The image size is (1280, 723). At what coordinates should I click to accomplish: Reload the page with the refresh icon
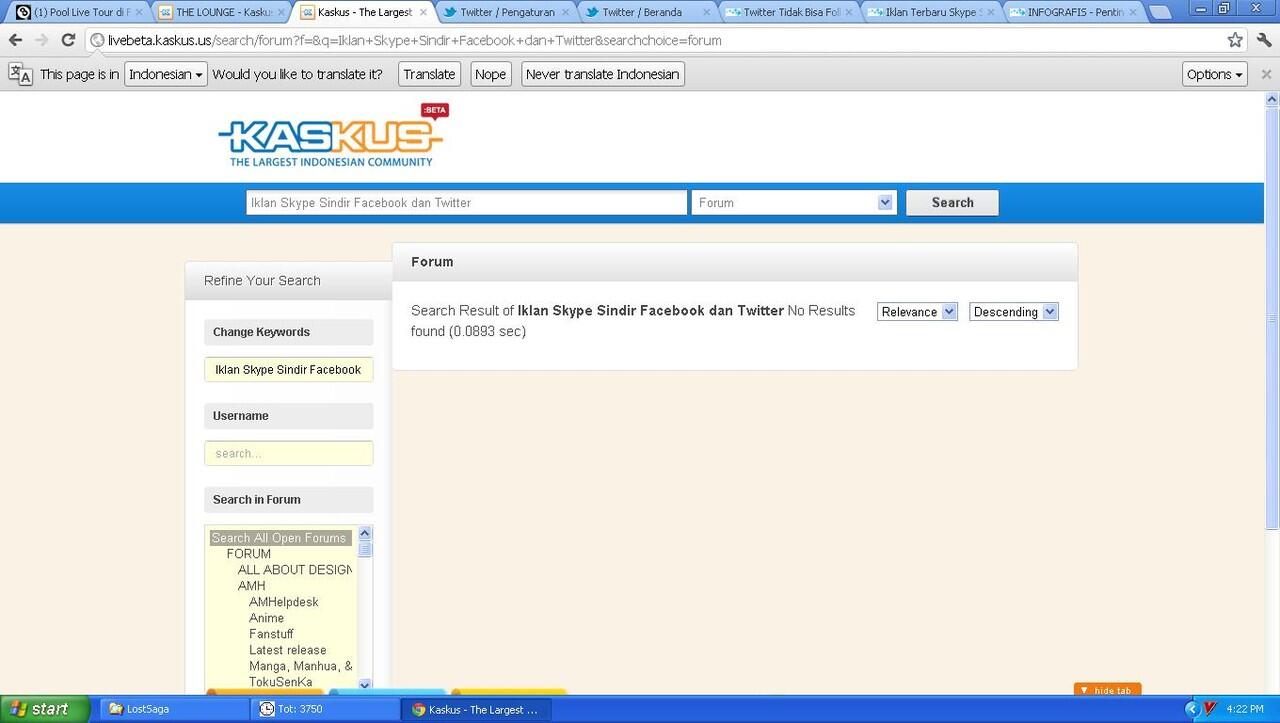tap(68, 40)
